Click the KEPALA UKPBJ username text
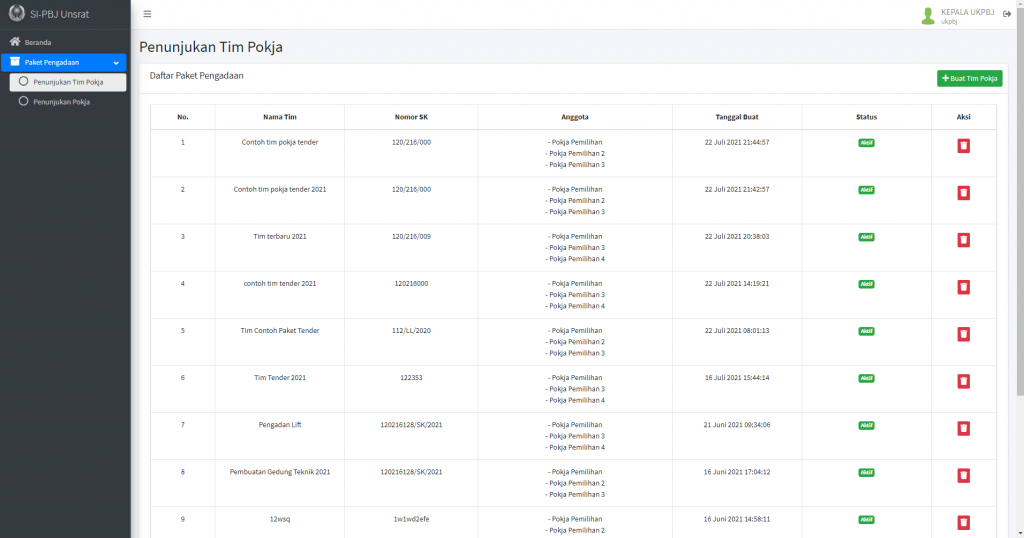This screenshot has height=538, width=1024. 967,11
